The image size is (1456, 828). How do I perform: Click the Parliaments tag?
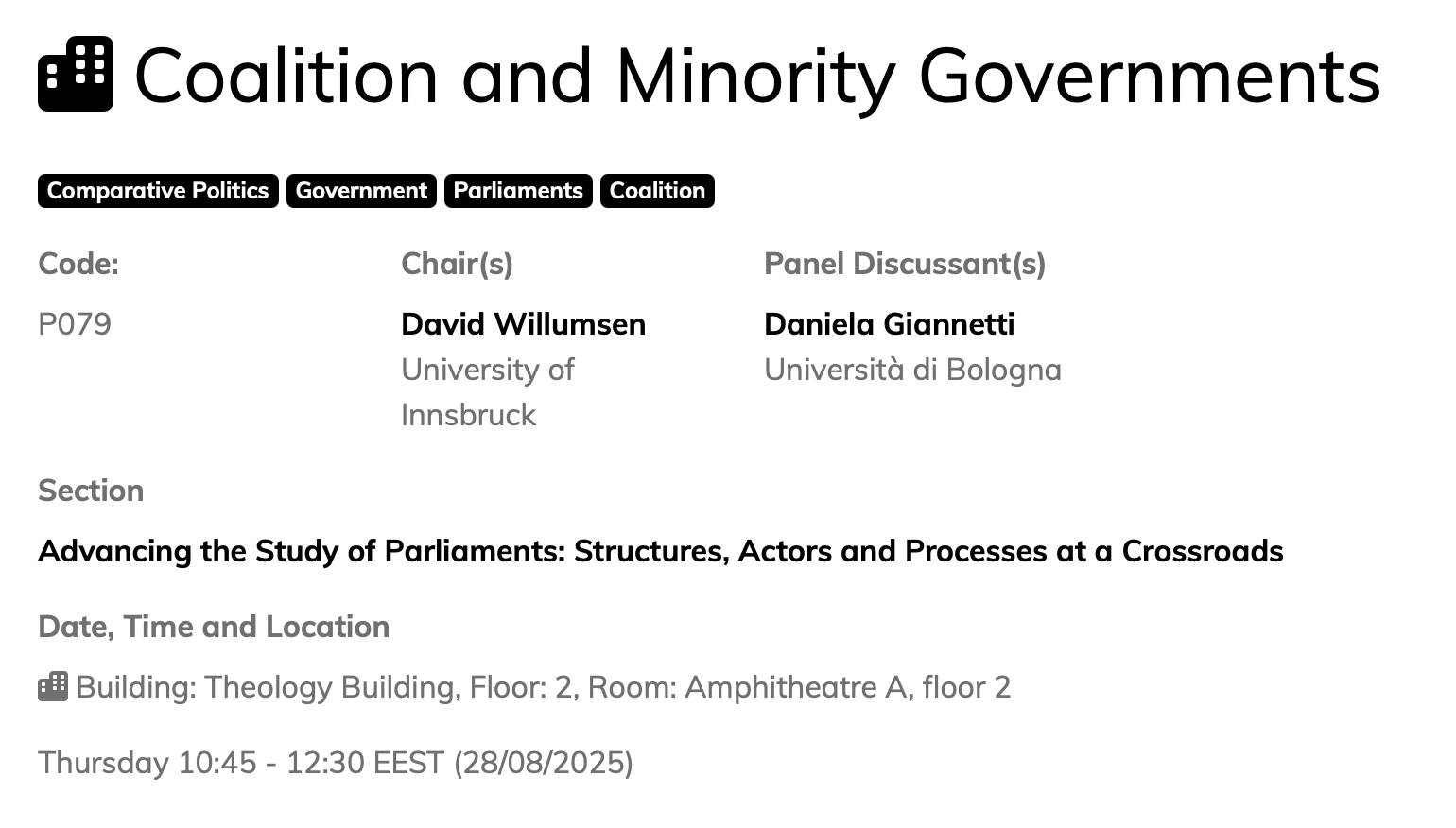pos(518,191)
